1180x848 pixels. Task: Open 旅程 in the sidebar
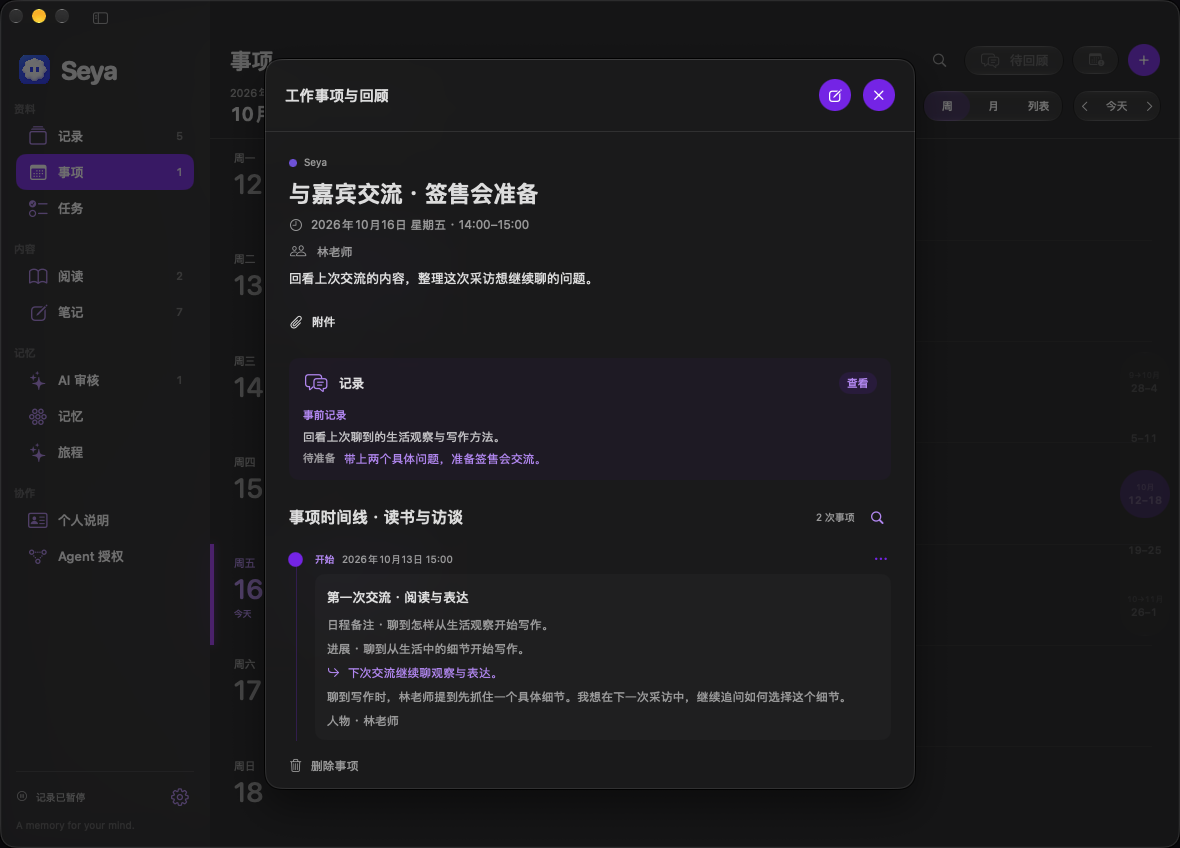click(x=105, y=452)
